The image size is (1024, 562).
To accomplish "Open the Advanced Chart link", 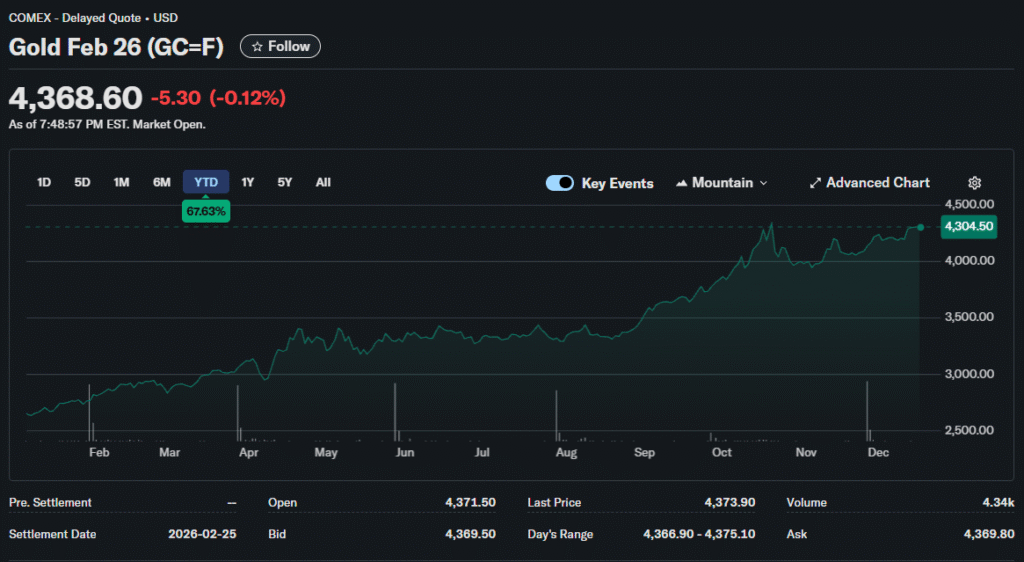I will (877, 183).
